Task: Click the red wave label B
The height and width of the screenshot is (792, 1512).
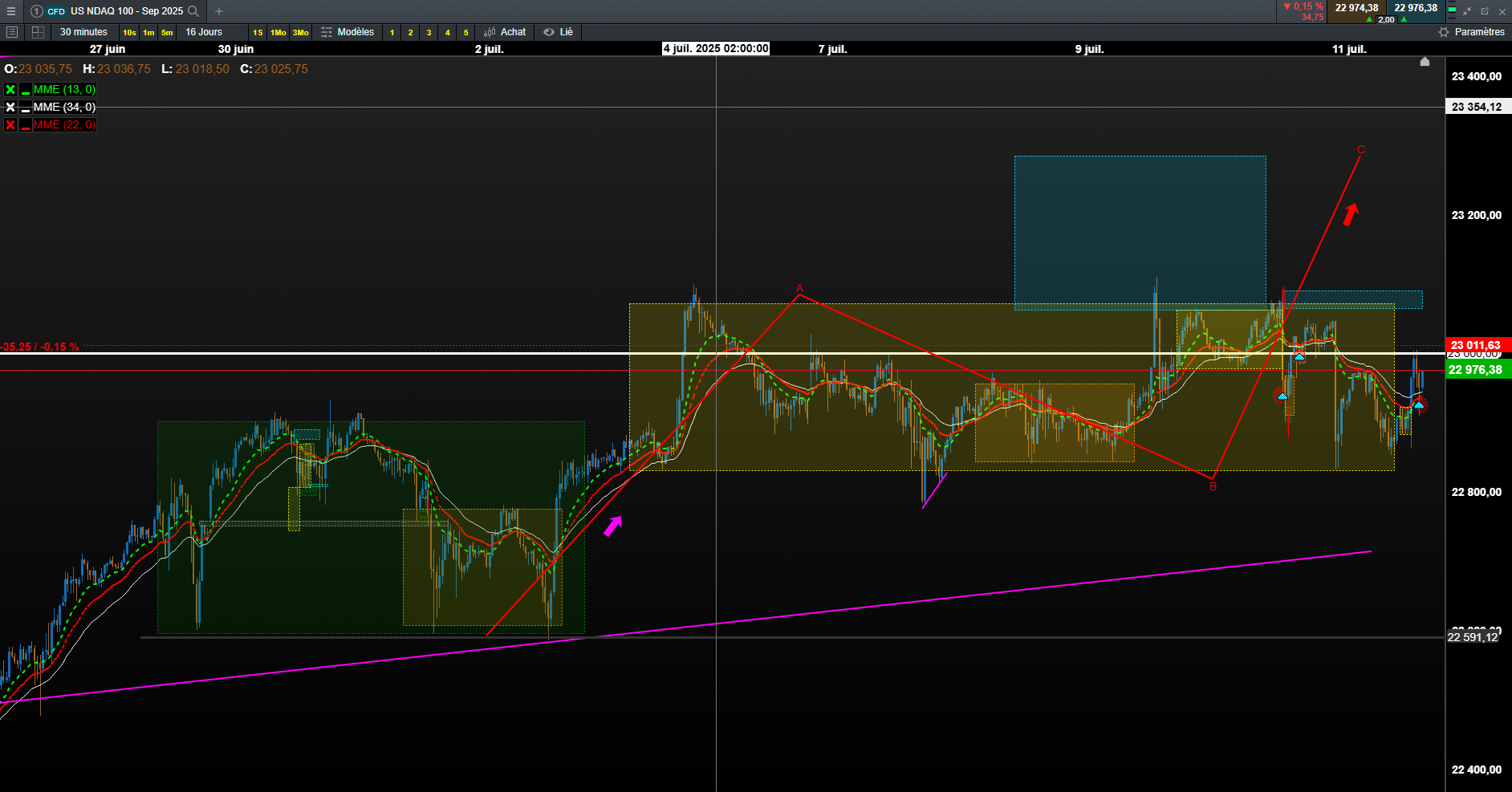Action: click(1213, 486)
